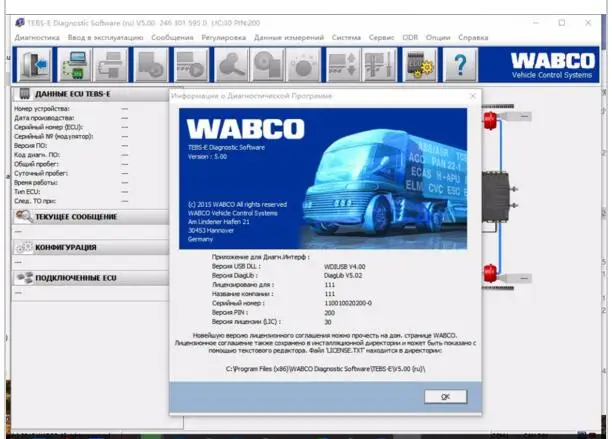The image size is (612, 439).
Task: Click the Время работы row
Action: (x=71, y=183)
